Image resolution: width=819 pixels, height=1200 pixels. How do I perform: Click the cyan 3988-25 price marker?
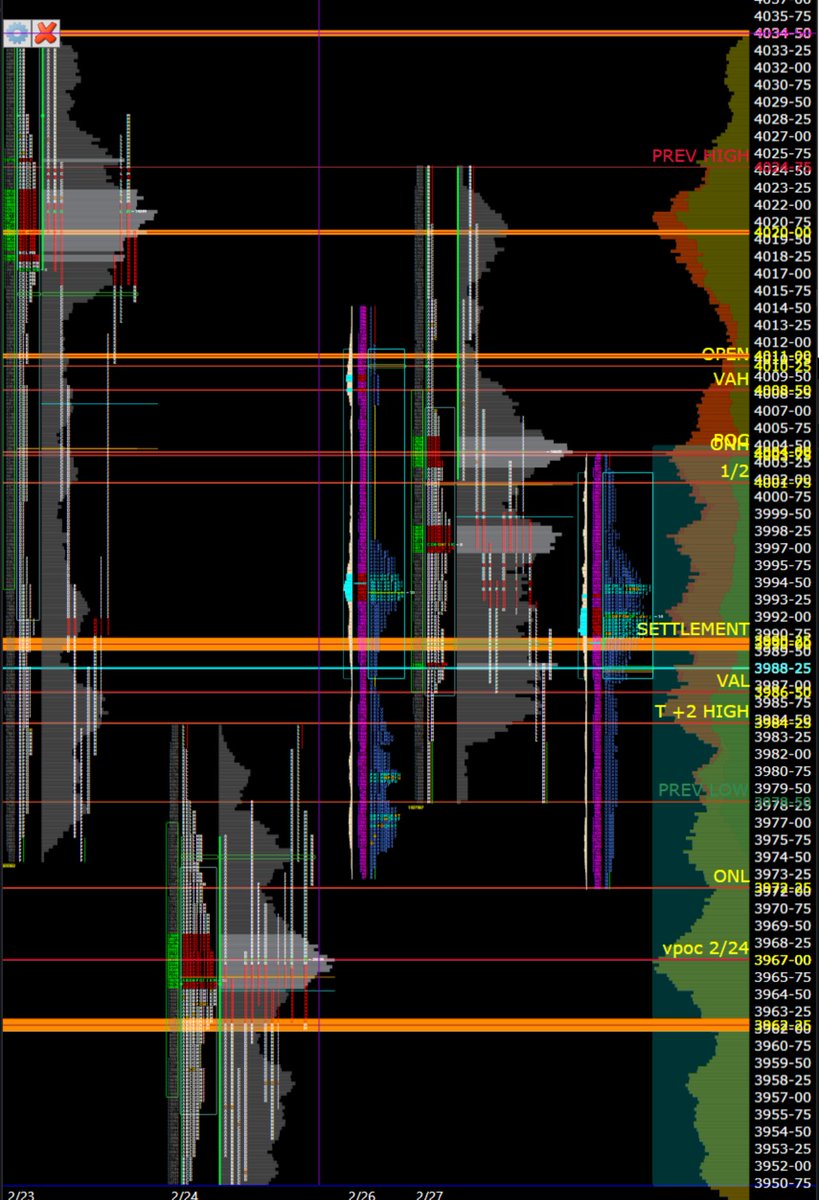pos(783,668)
